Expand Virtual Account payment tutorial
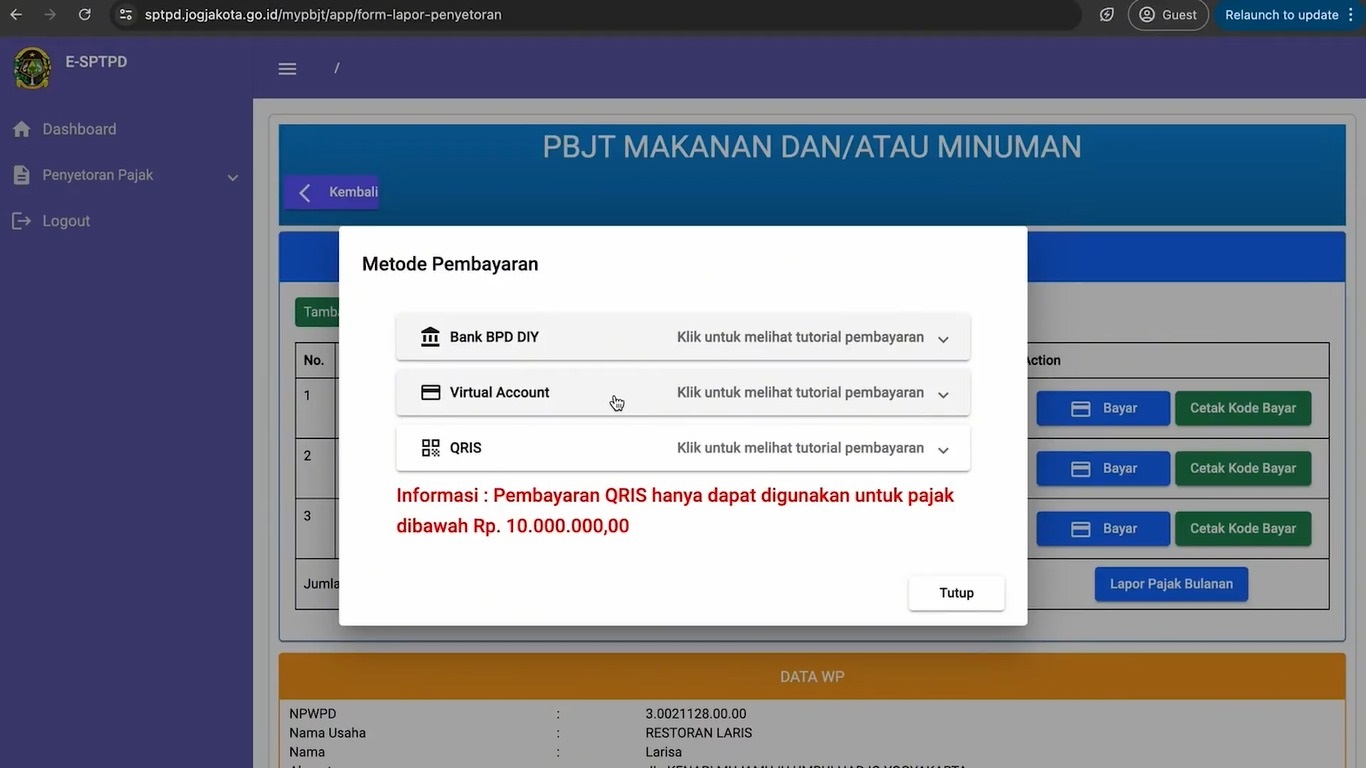Image resolution: width=1366 pixels, height=768 pixels. [683, 393]
